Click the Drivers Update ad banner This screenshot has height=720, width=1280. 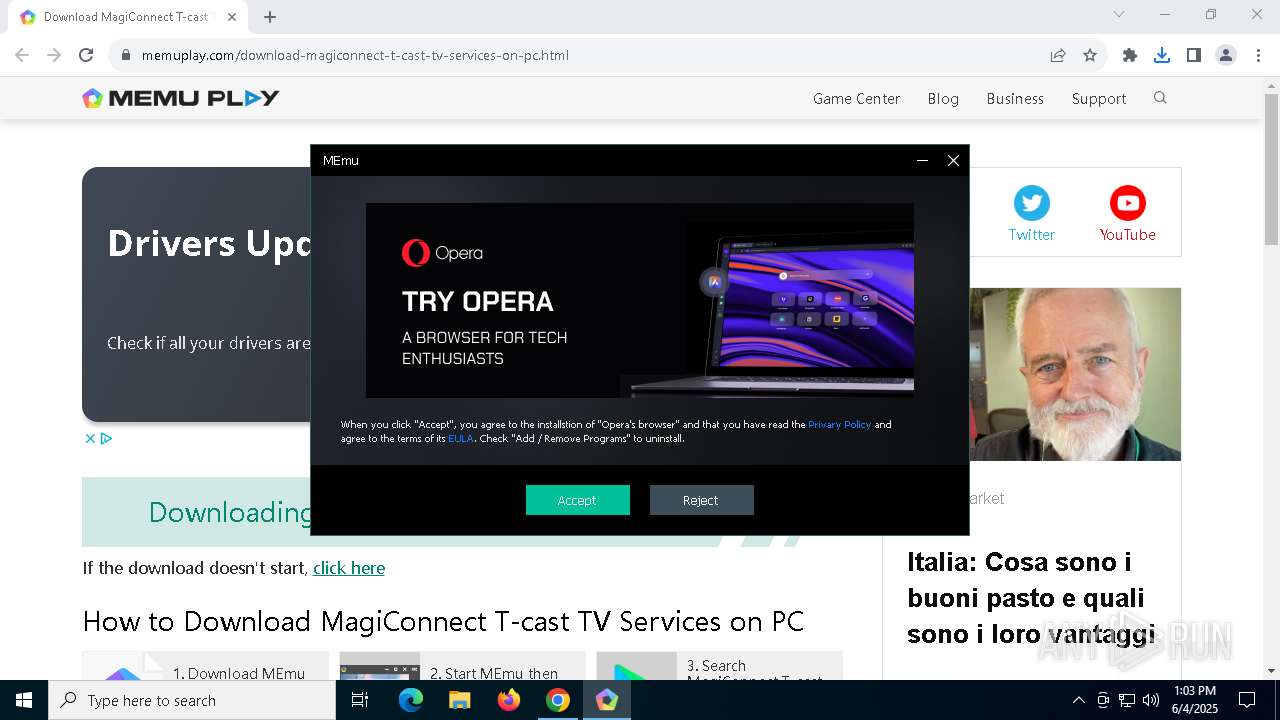click(x=196, y=294)
